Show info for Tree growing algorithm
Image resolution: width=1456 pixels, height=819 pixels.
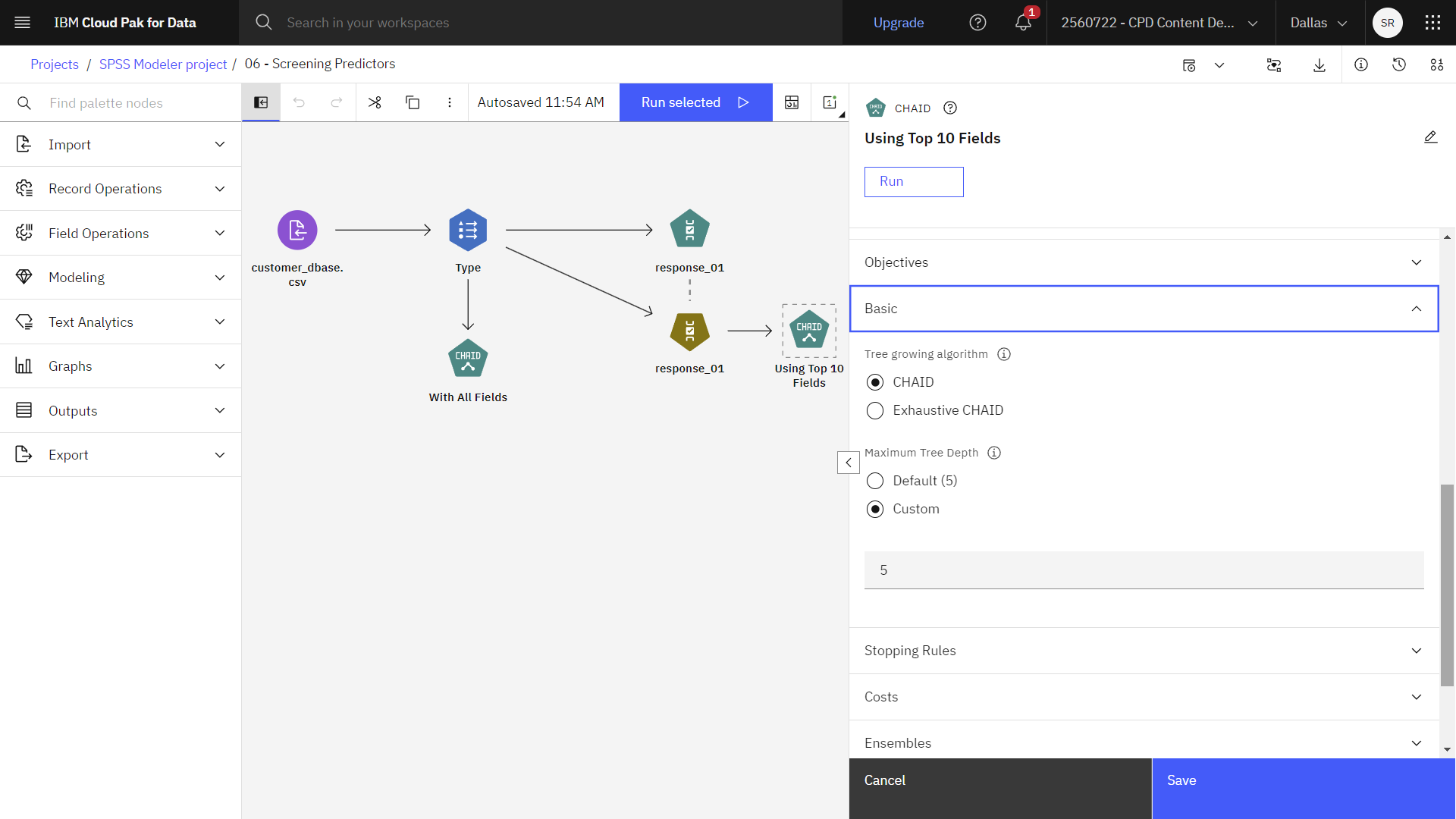coord(1004,354)
